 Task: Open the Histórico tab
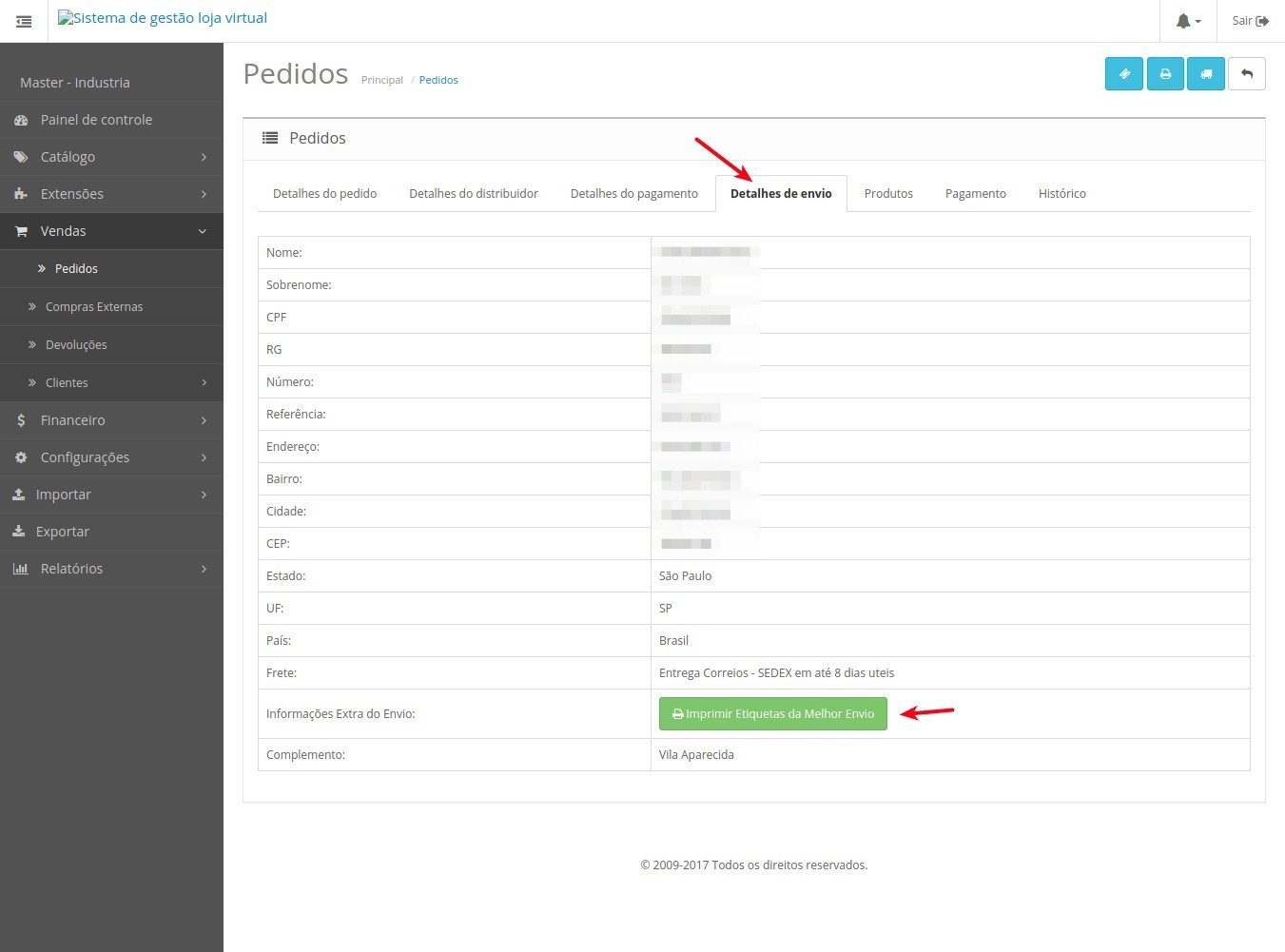[1061, 194]
